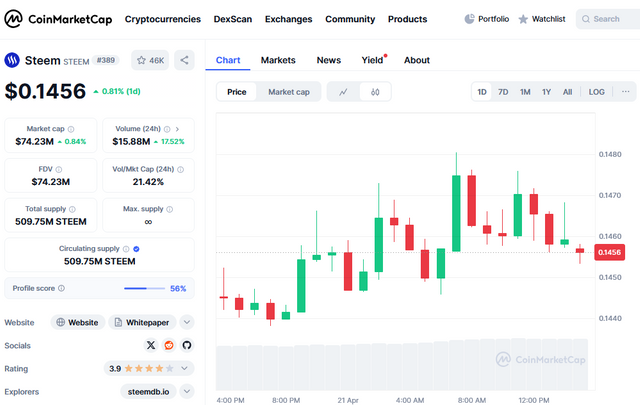Click the verified circulating supply badge
Screen dimensions: 640x405
click(136, 249)
